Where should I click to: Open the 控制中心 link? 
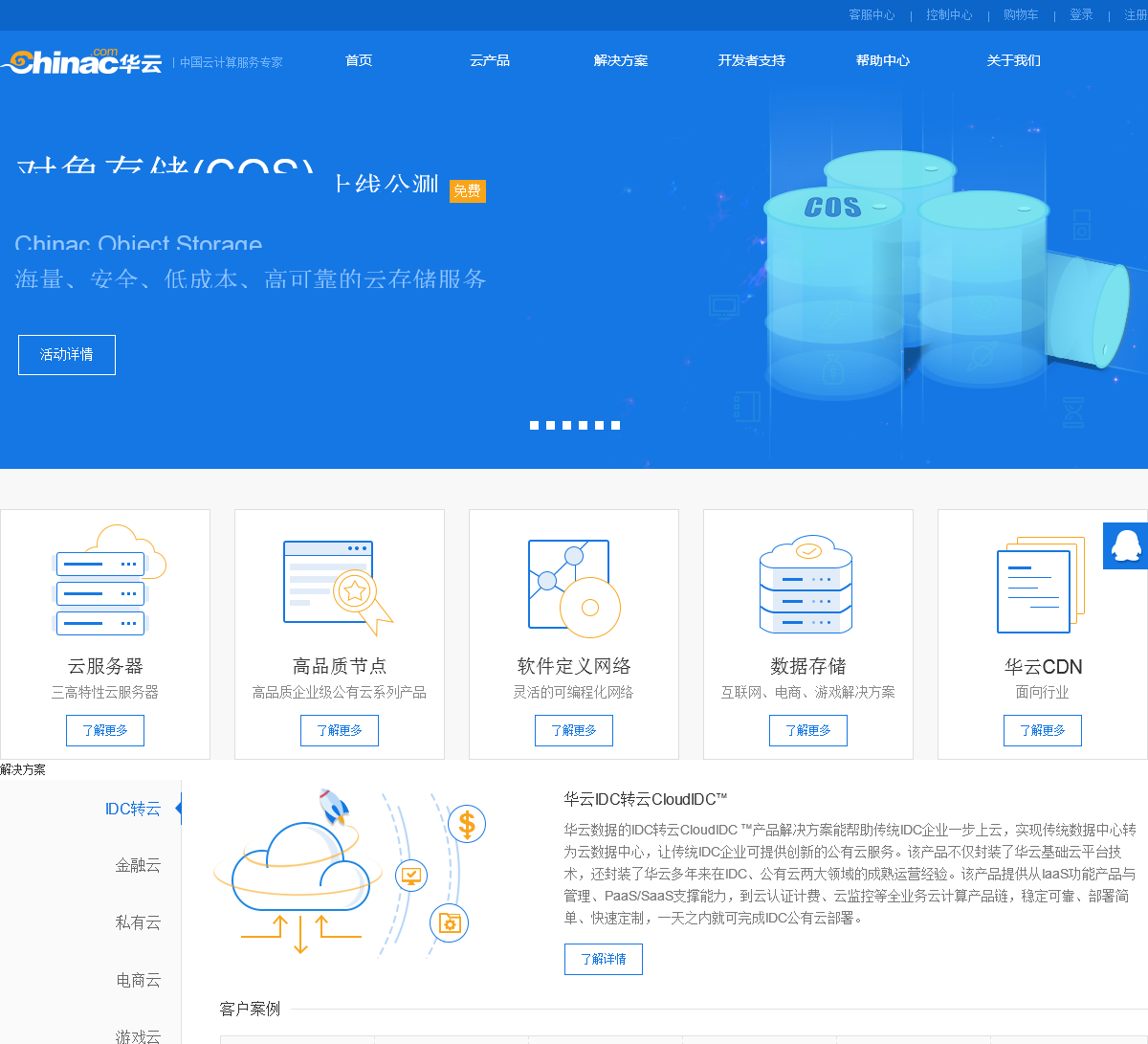(949, 15)
